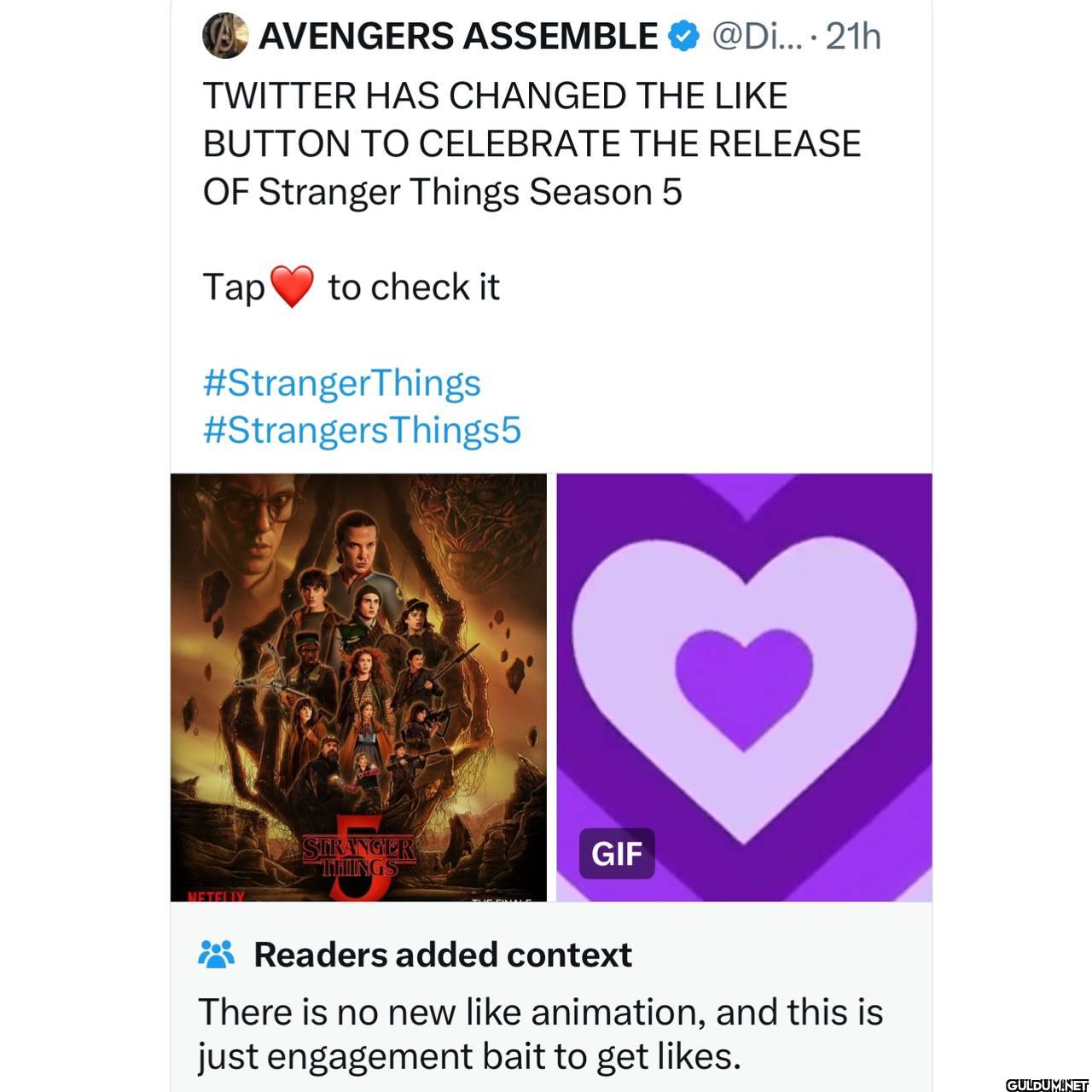1092x1092 pixels.
Task: Click the Readers added context heading
Action: point(443,955)
